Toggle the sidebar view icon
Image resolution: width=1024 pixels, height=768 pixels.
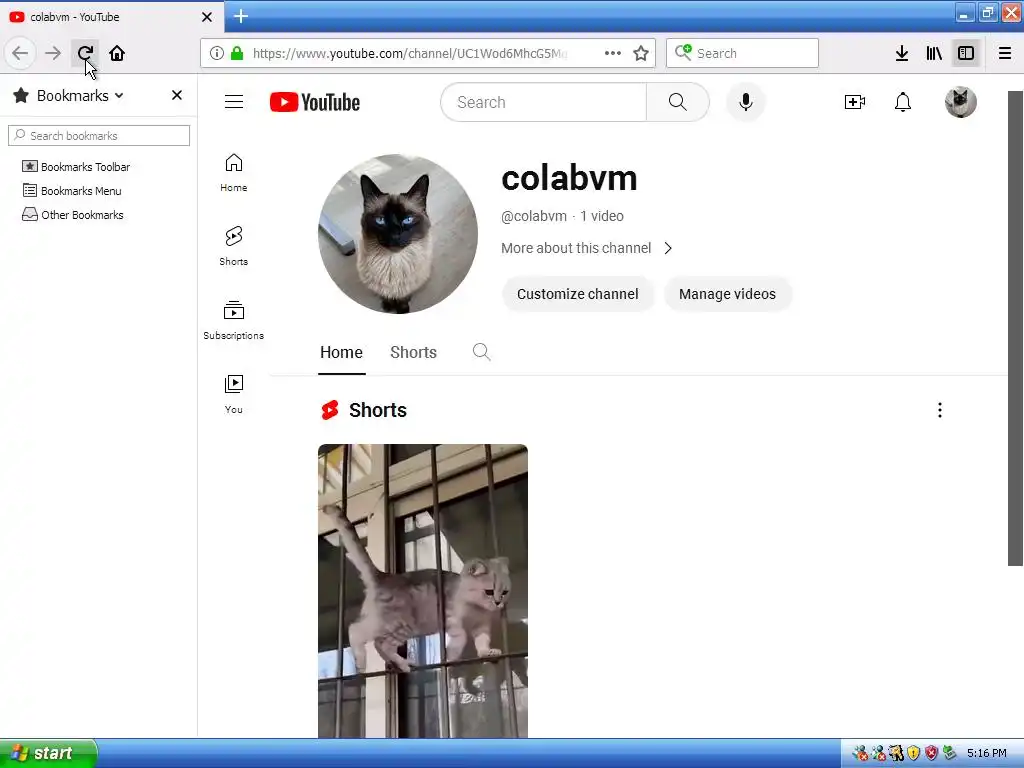(966, 53)
